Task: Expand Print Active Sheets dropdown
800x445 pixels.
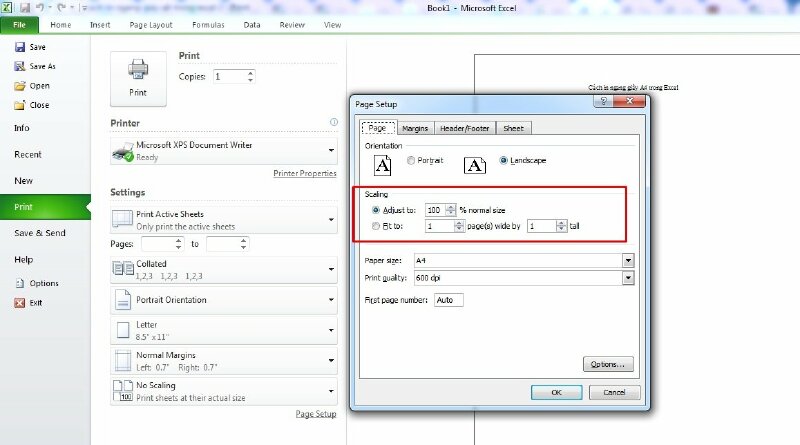Action: point(331,220)
